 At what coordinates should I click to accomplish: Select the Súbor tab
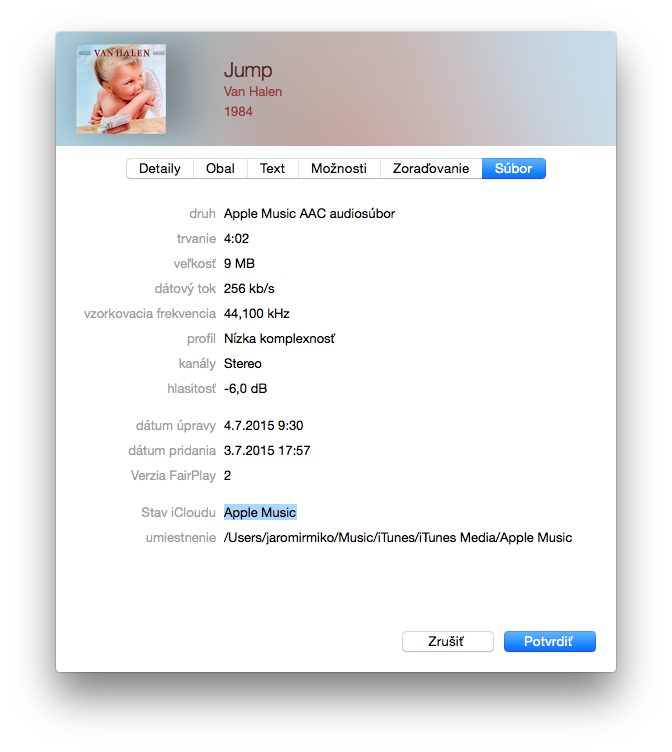[x=513, y=168]
